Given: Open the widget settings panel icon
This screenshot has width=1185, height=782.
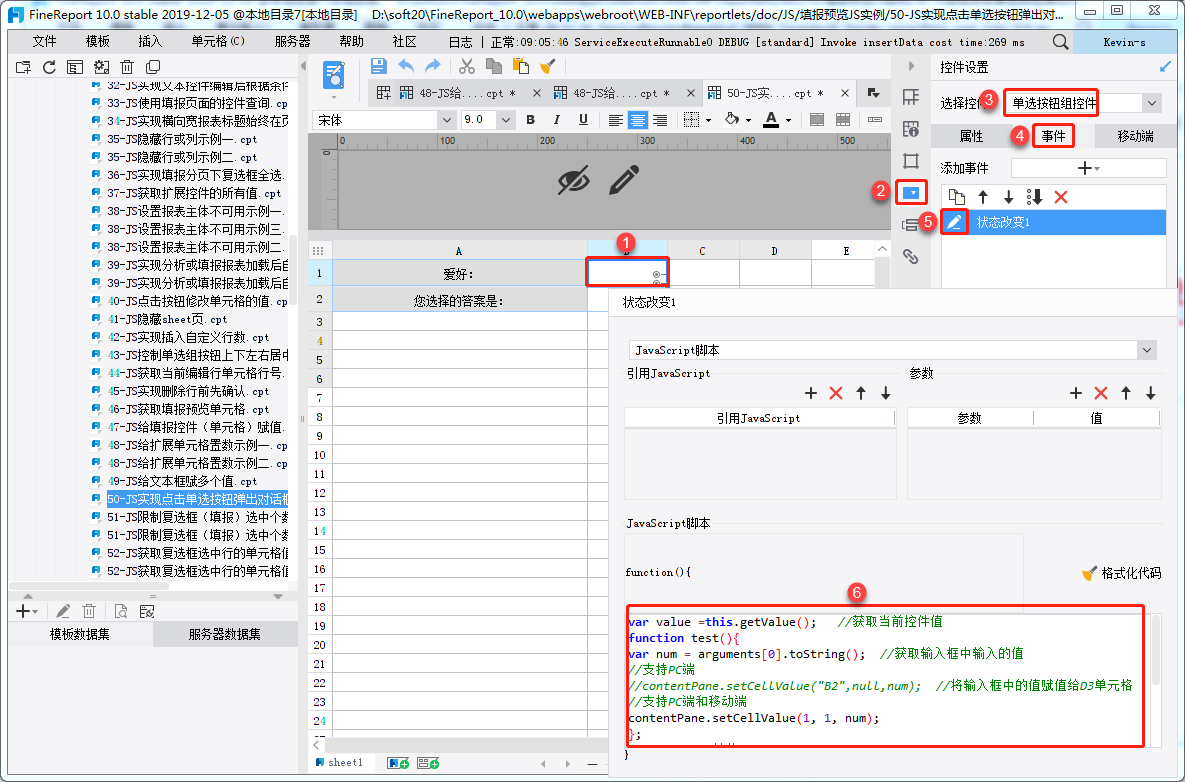Looking at the screenshot, I should [911, 193].
